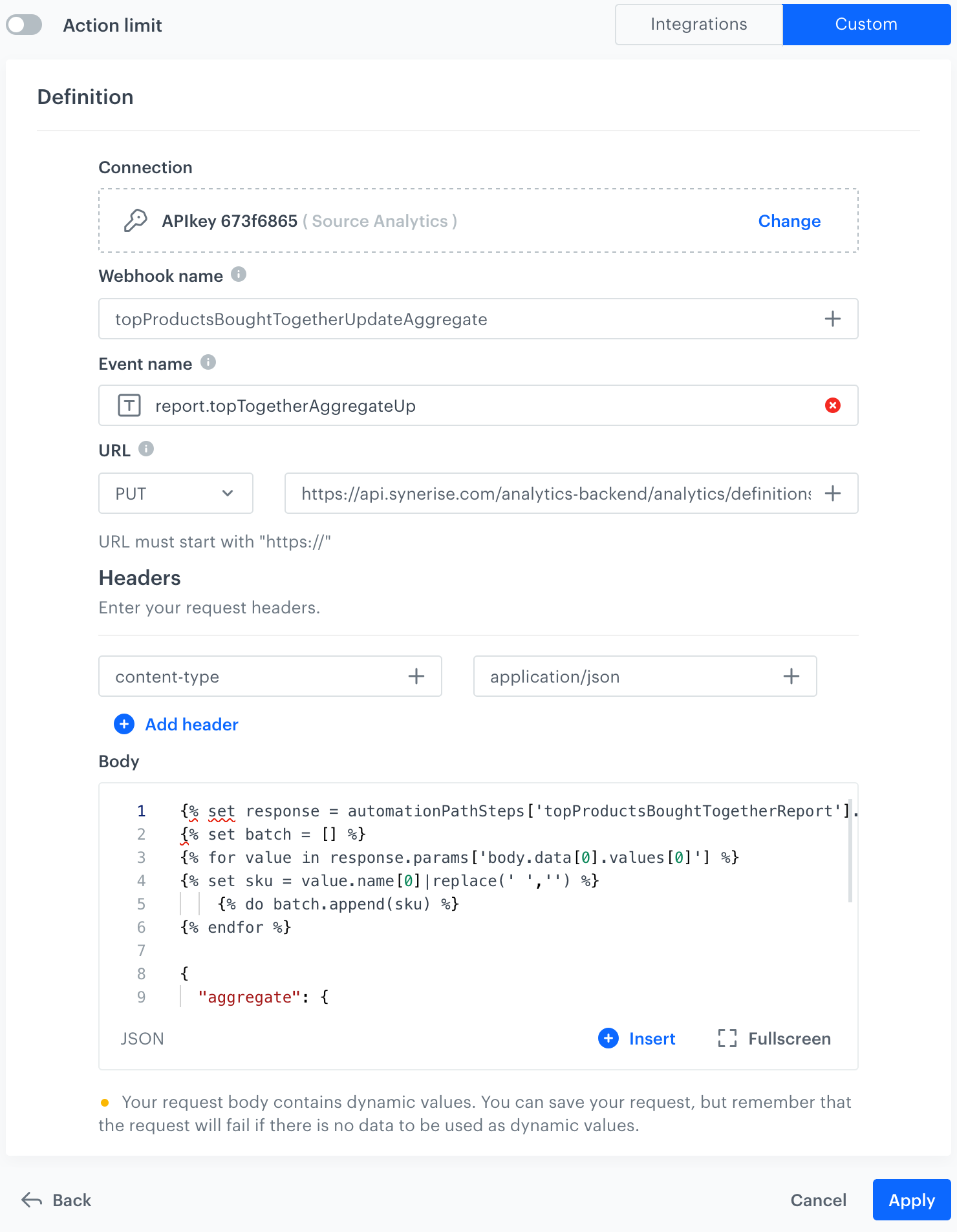Go Back using the arrow link
This screenshot has width=957, height=1232.
point(57,1200)
